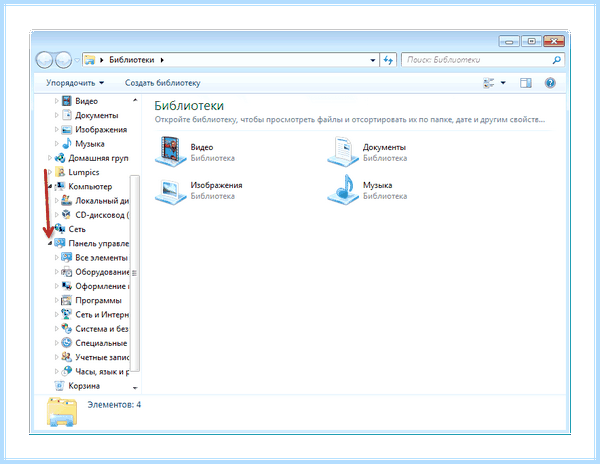Click the help question mark icon
Screen dimensions: 600x464
[550, 83]
